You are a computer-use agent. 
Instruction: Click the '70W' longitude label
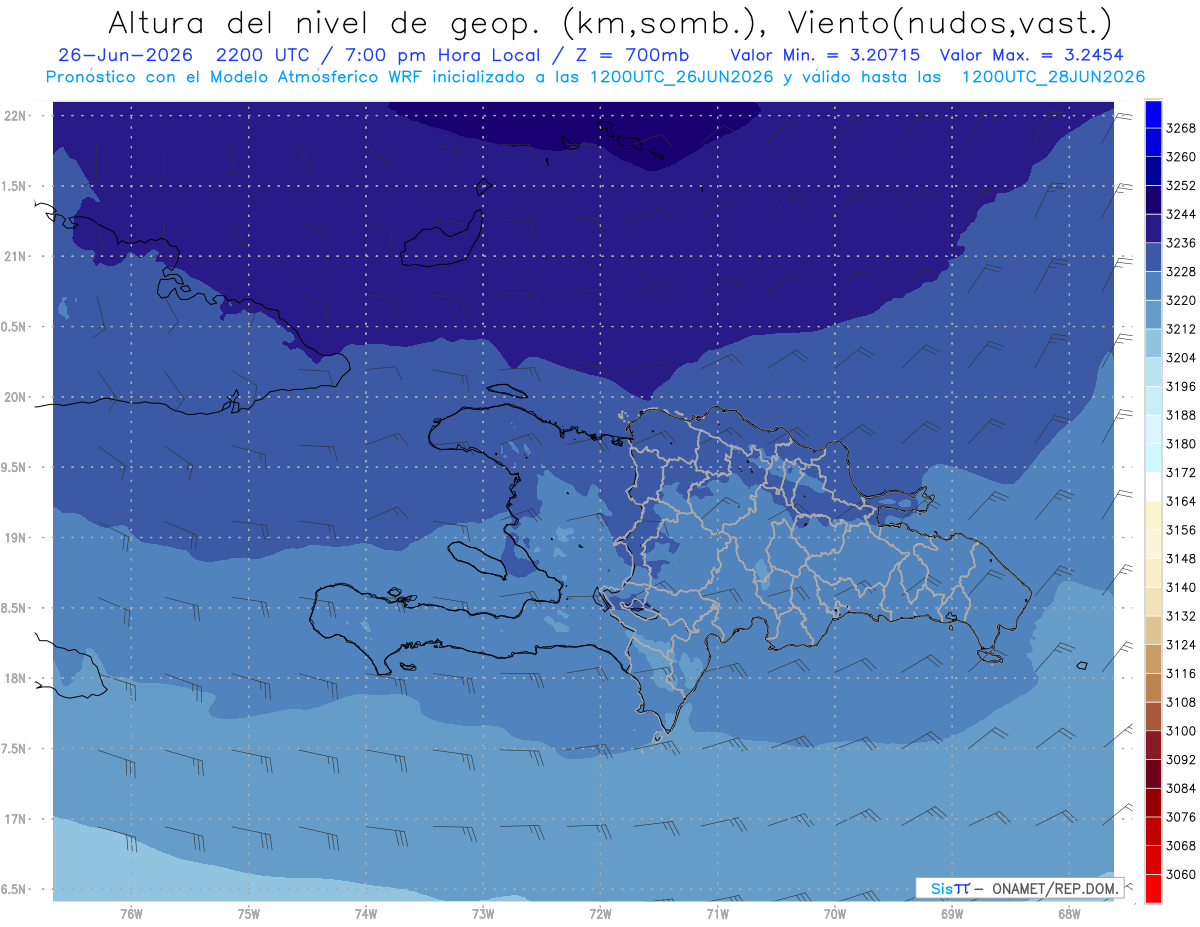[x=835, y=914]
